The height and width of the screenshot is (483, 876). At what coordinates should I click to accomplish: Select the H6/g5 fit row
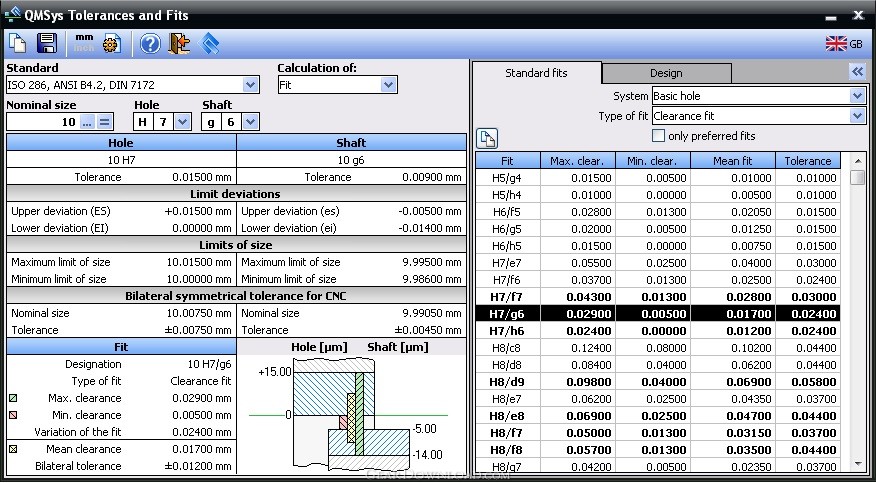658,229
